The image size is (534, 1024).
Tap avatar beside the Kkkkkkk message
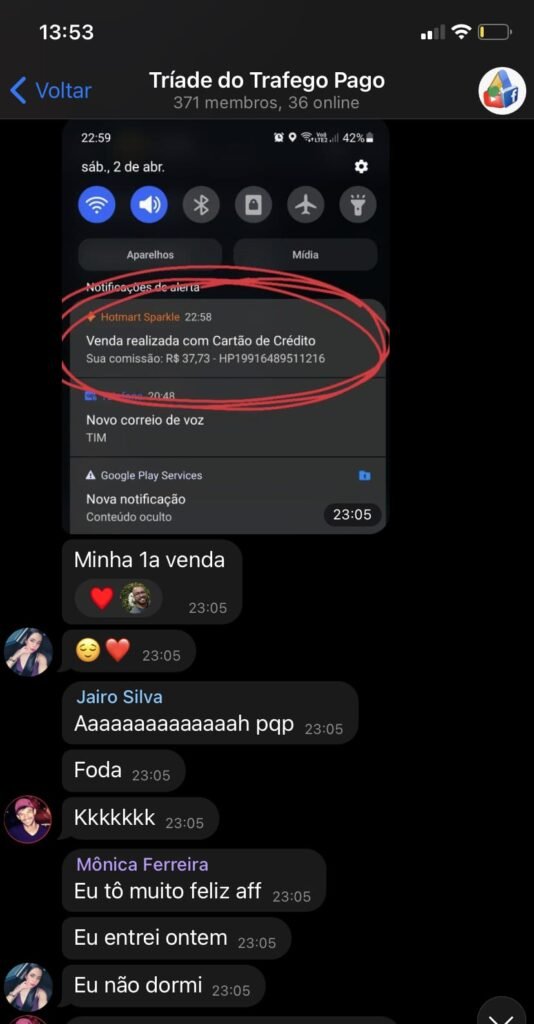point(28,820)
